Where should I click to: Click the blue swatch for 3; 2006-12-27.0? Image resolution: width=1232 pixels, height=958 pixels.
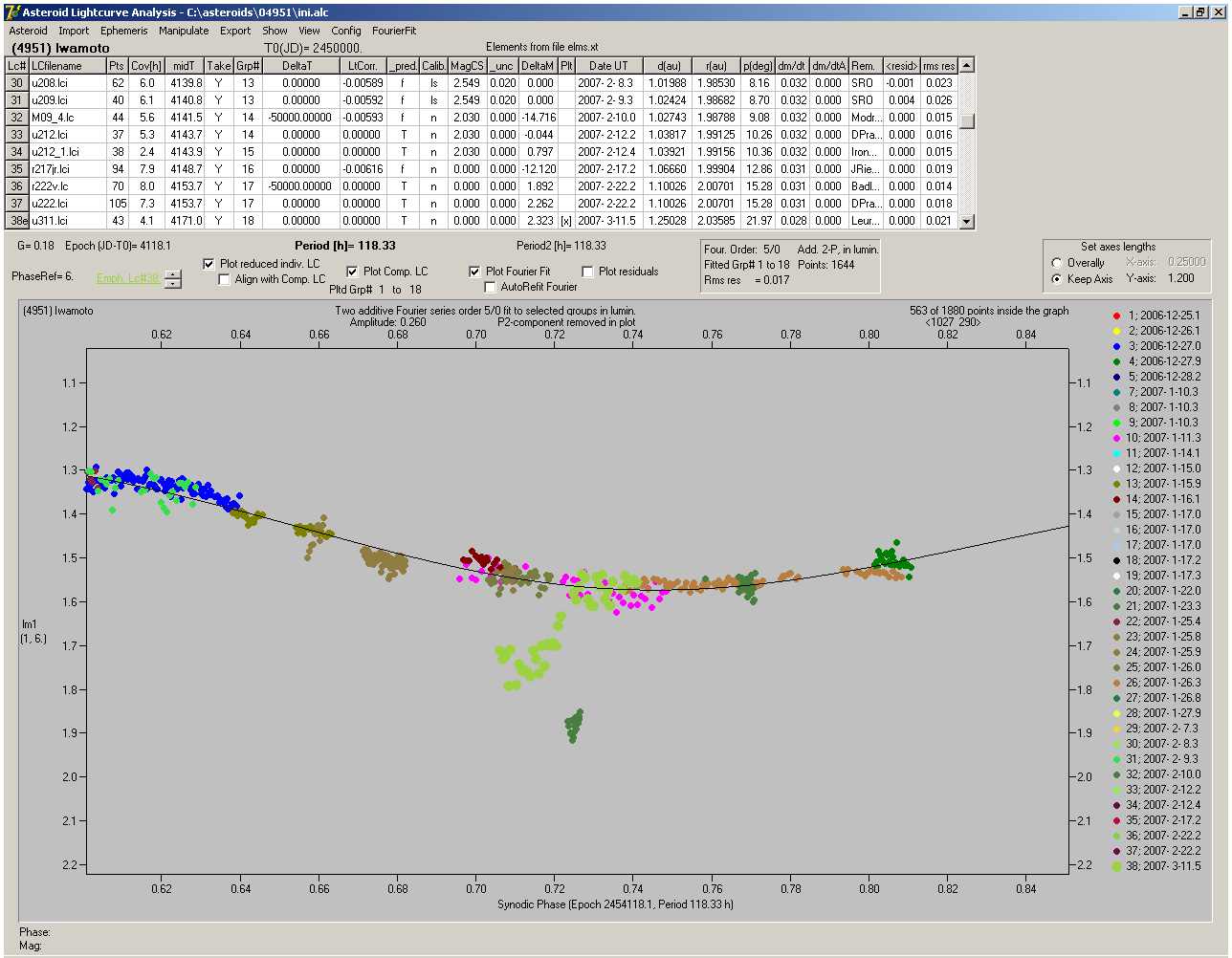tap(1117, 346)
